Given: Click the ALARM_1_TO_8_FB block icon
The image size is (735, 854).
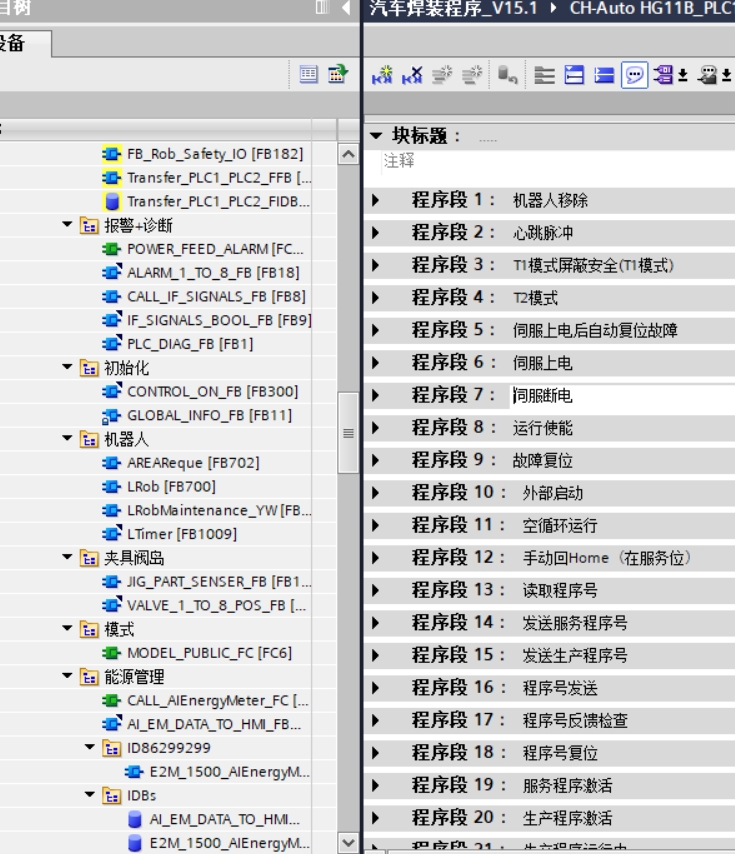Looking at the screenshot, I should 112,272.
